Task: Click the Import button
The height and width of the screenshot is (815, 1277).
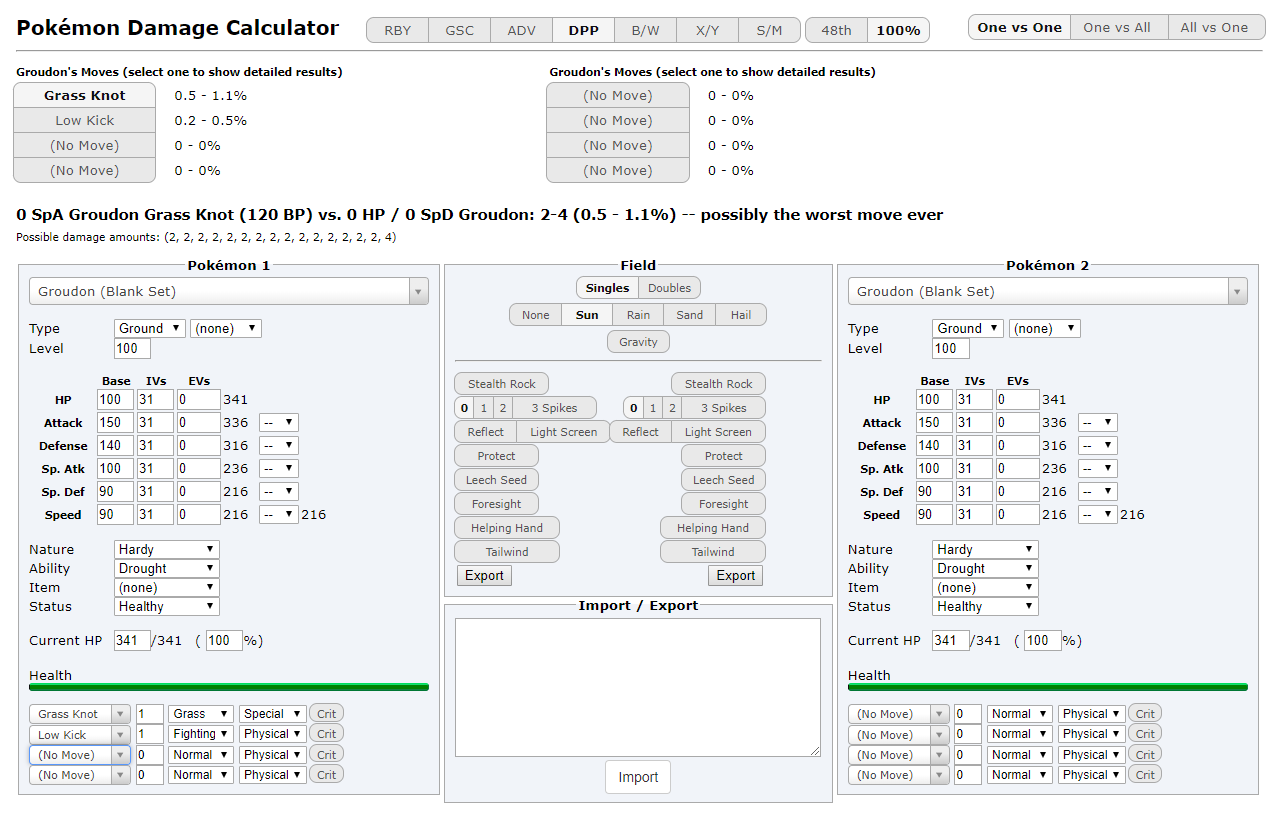Action: pyautogui.click(x=638, y=777)
